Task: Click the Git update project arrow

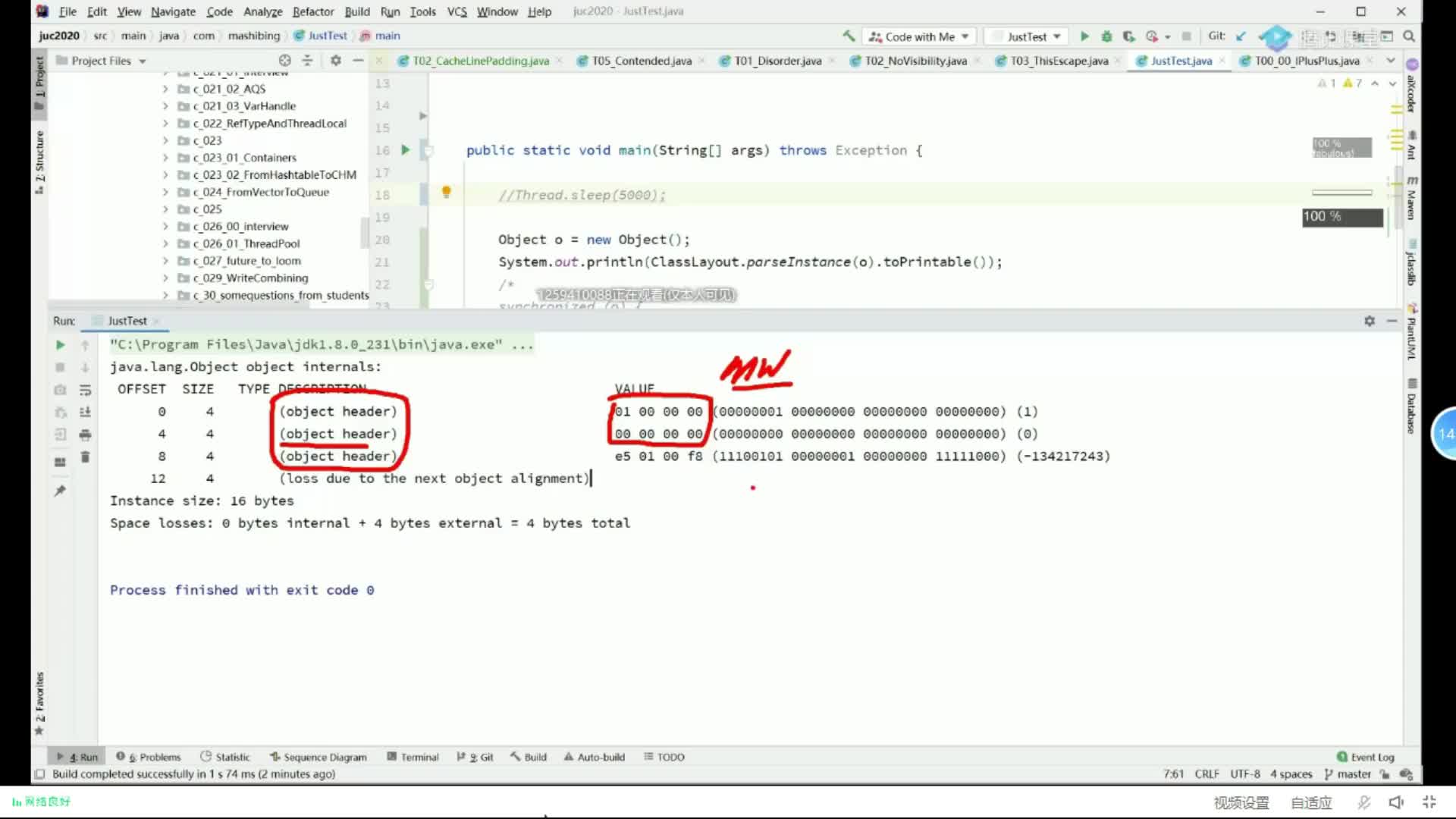Action: click(x=1241, y=36)
